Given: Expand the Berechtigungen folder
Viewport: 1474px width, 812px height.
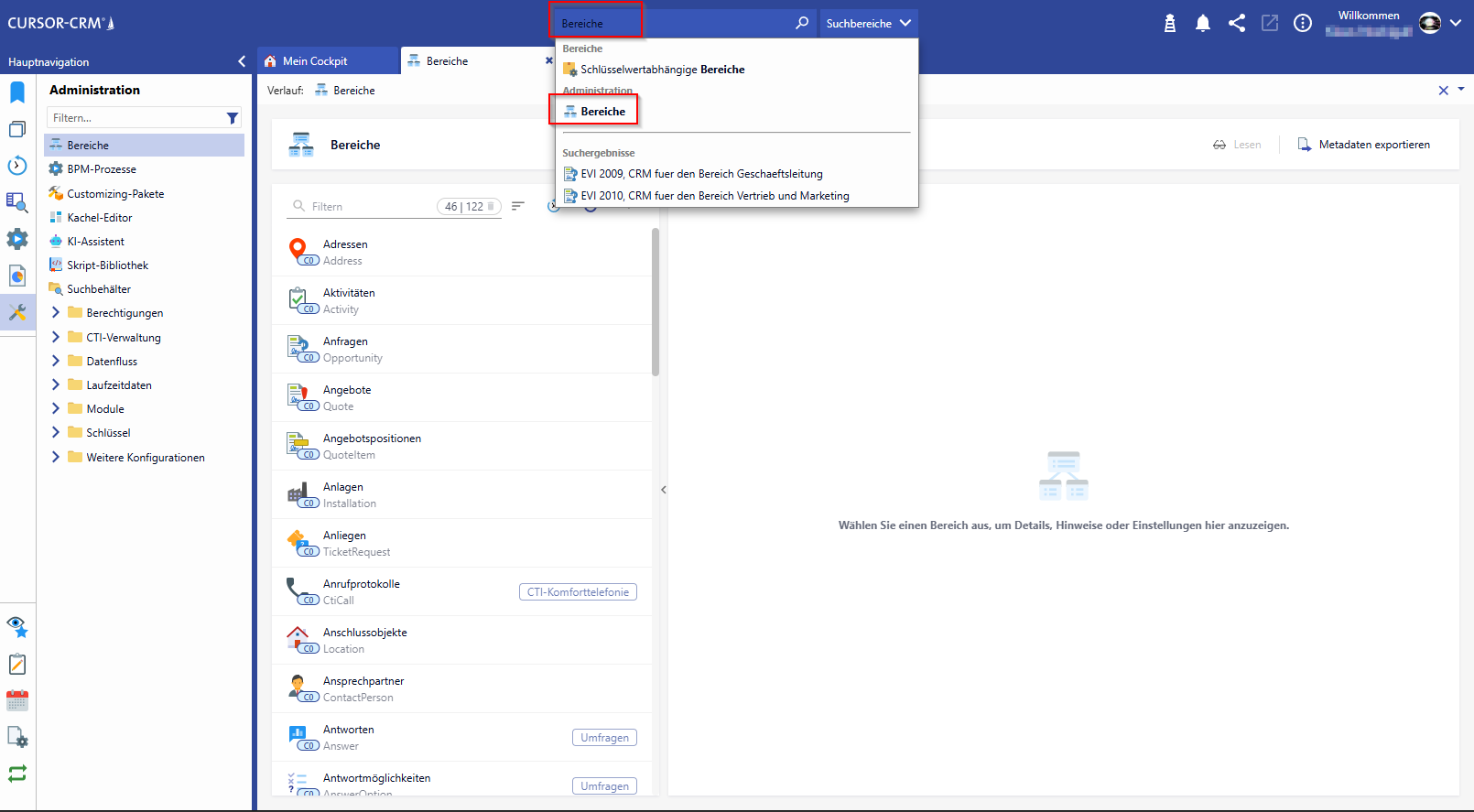Looking at the screenshot, I should coord(56,313).
